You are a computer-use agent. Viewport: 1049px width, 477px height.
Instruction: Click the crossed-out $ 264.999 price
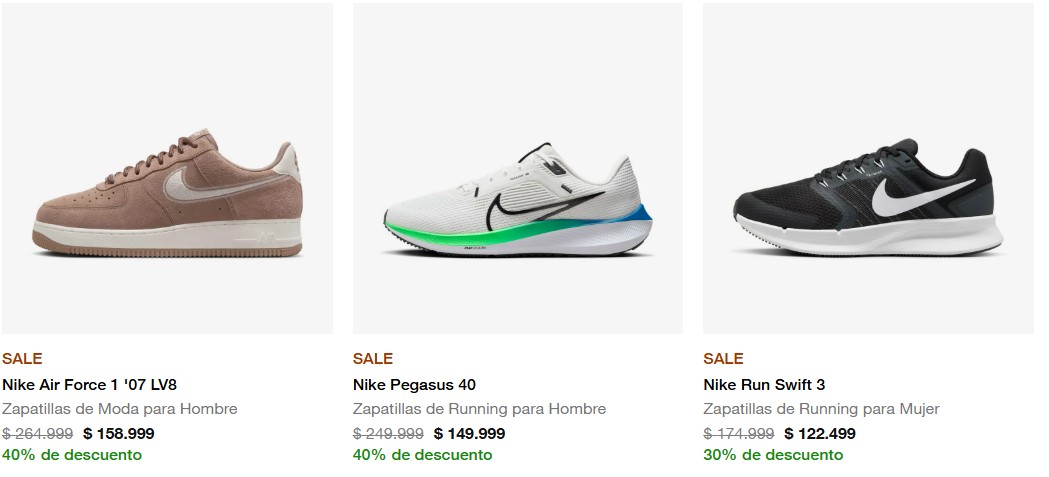pyautogui.click(x=38, y=433)
